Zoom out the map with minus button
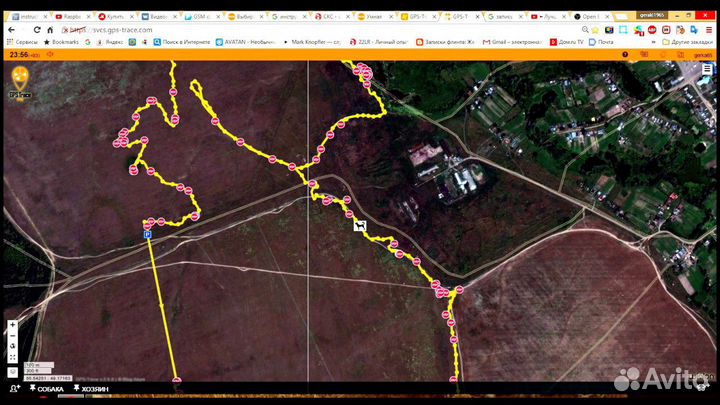 coord(12,336)
